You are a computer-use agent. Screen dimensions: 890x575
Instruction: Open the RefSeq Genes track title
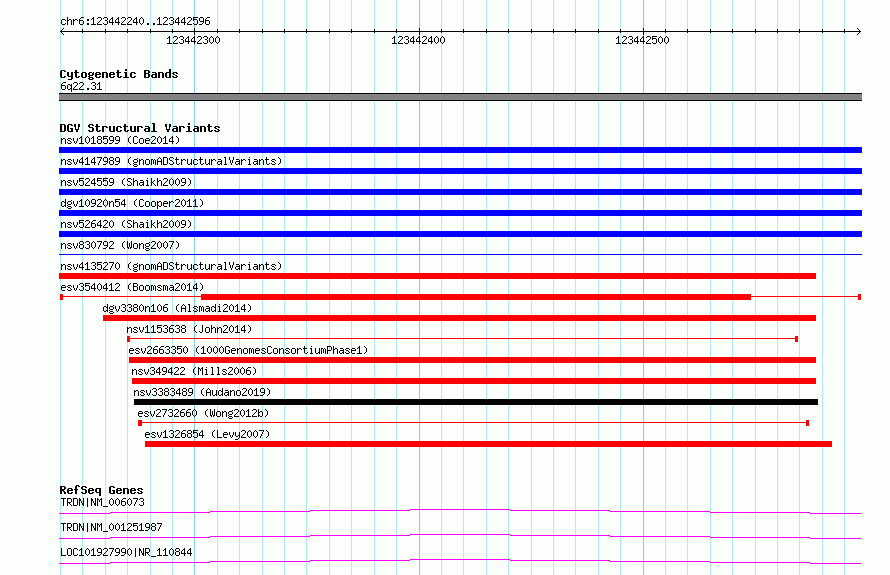(x=102, y=490)
